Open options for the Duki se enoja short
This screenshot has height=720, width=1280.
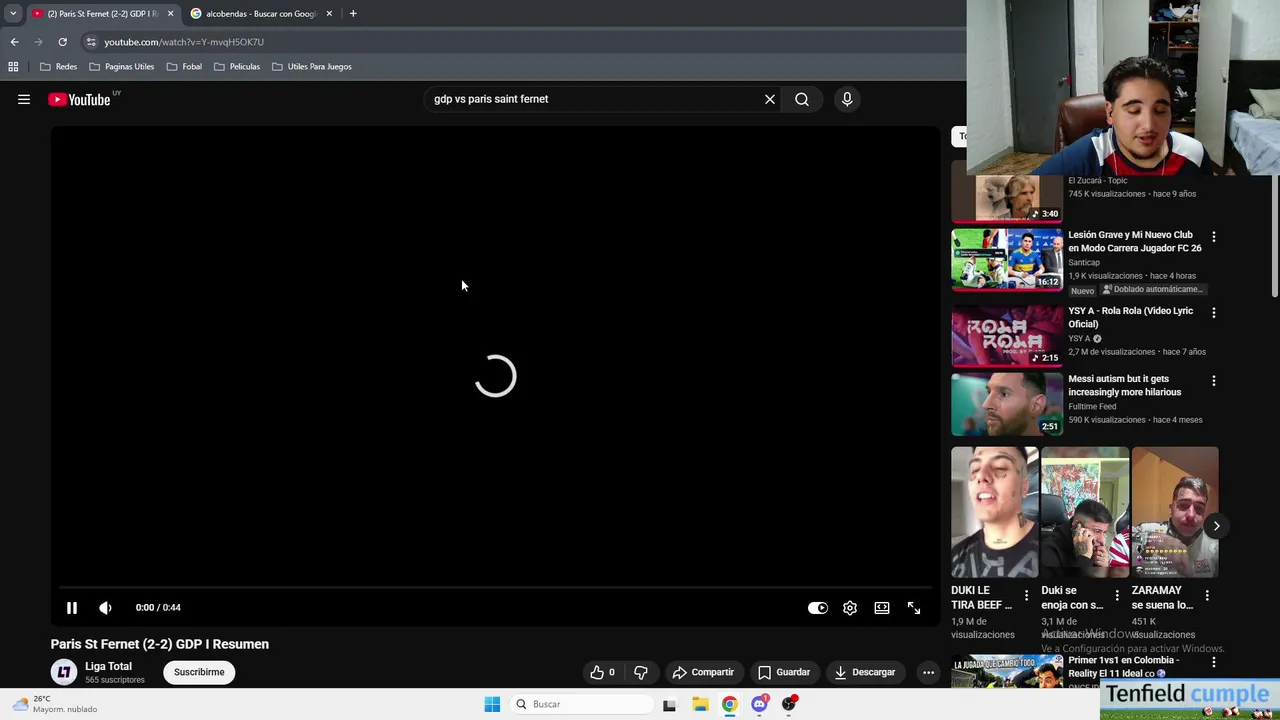point(1117,595)
